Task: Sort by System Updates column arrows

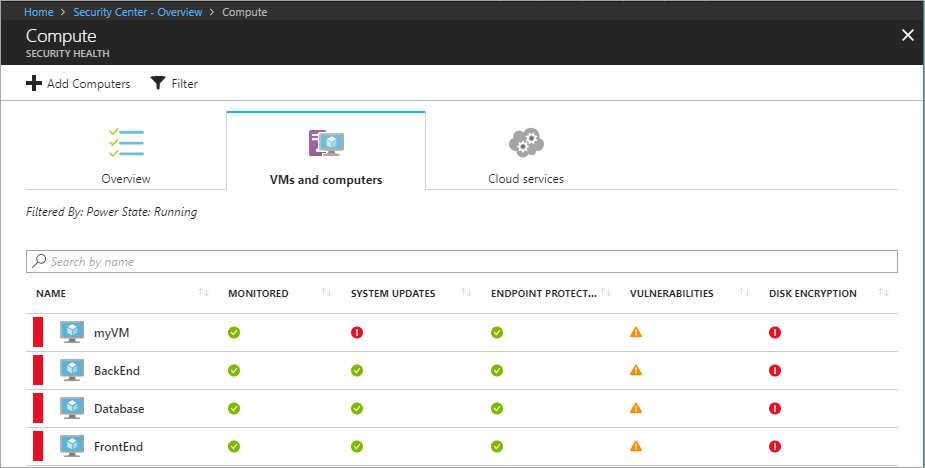Action: (x=466, y=293)
